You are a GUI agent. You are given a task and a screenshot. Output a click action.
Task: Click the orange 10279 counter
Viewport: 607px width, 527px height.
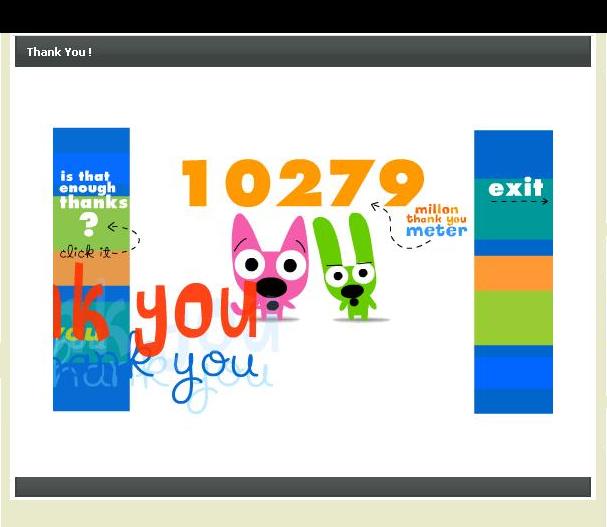[303, 182]
